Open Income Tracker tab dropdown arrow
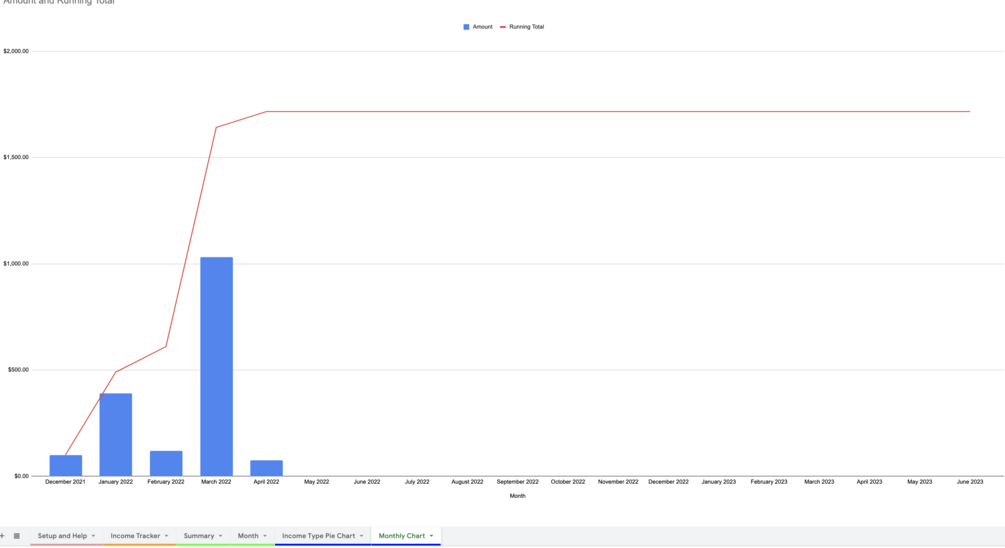 click(x=167, y=536)
